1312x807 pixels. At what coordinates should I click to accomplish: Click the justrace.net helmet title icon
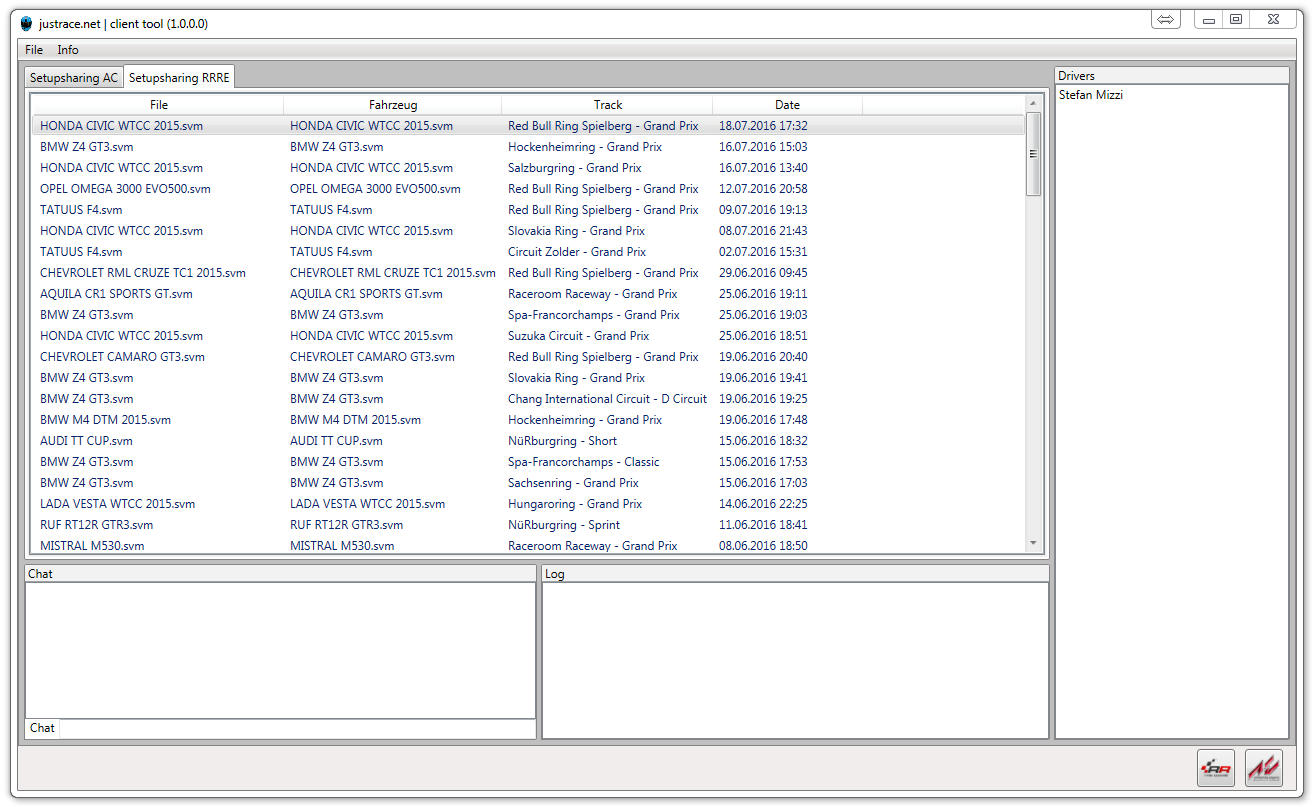pyautogui.click(x=26, y=23)
